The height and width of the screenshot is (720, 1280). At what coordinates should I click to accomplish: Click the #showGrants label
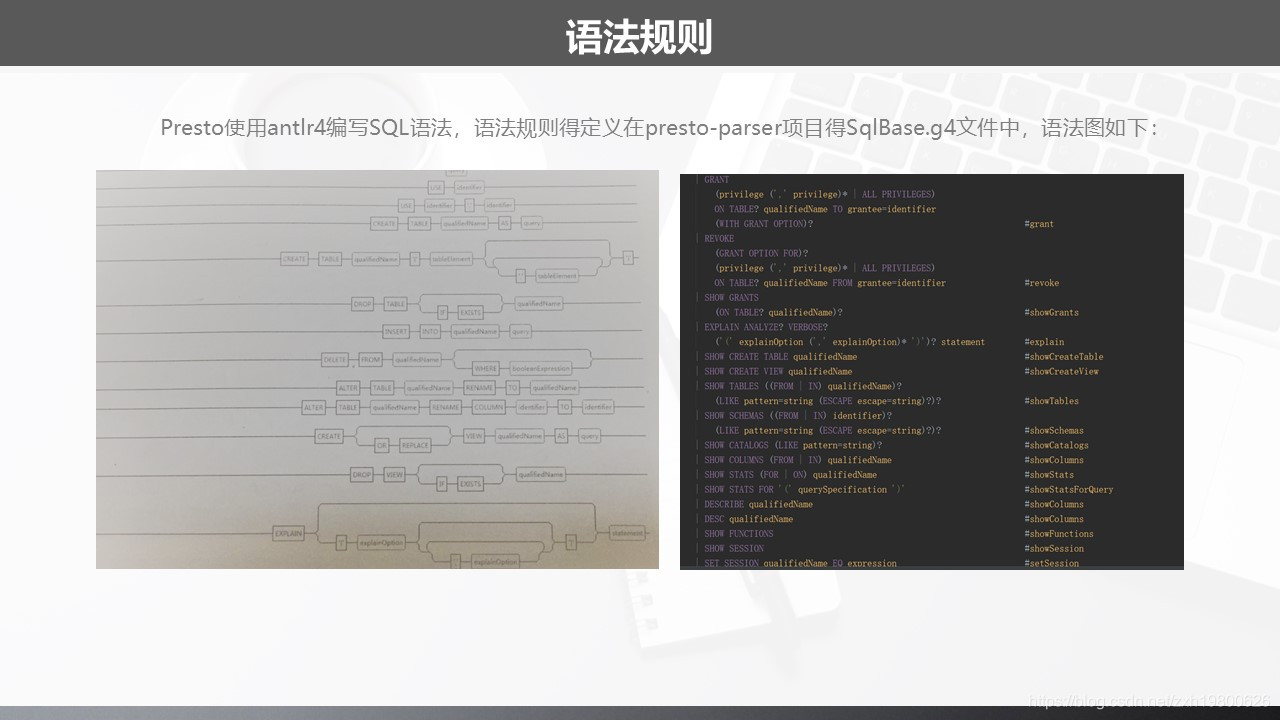click(x=1051, y=313)
